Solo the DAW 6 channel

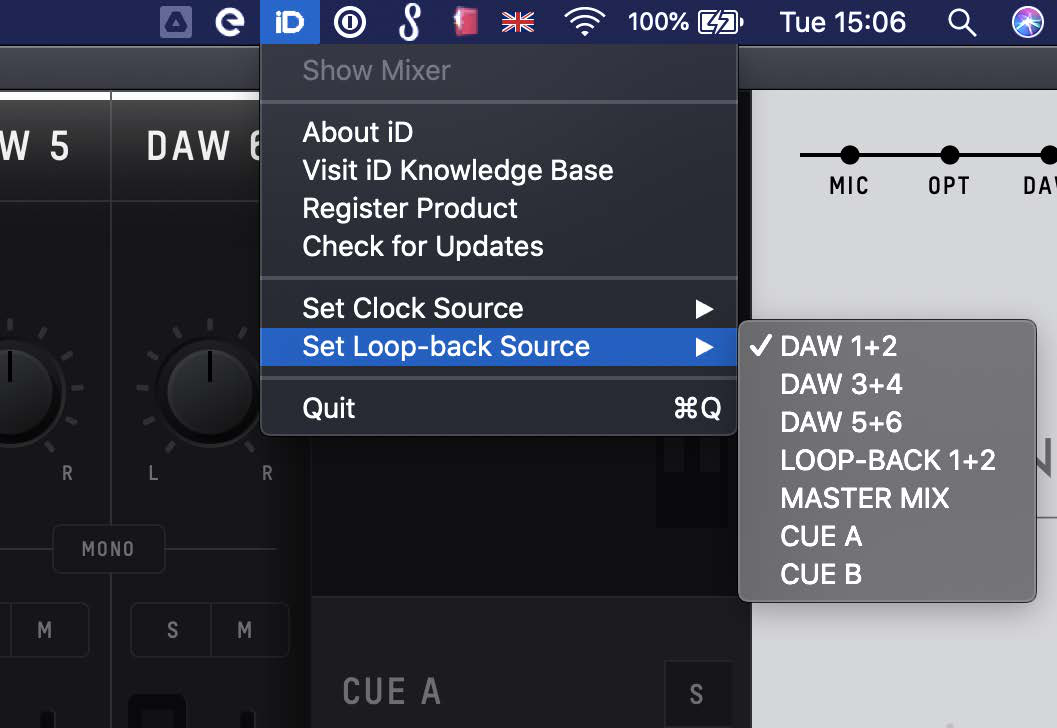[172, 630]
